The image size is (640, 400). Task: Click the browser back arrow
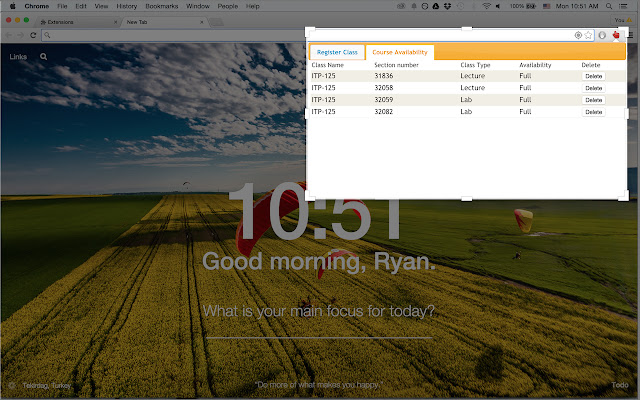coord(9,35)
